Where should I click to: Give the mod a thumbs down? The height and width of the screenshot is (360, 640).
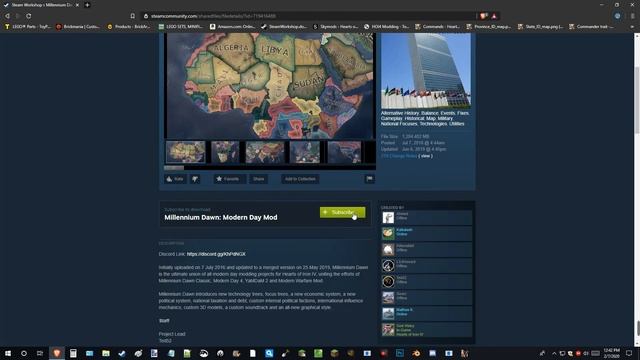(x=195, y=179)
